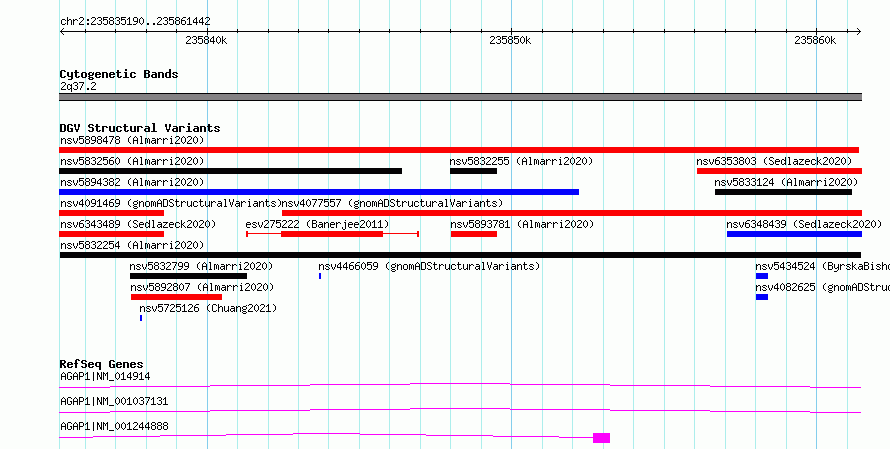Screen dimensions: 890x449
Task: Click the magenta AGAP1 exon block
Action: [x=602, y=438]
